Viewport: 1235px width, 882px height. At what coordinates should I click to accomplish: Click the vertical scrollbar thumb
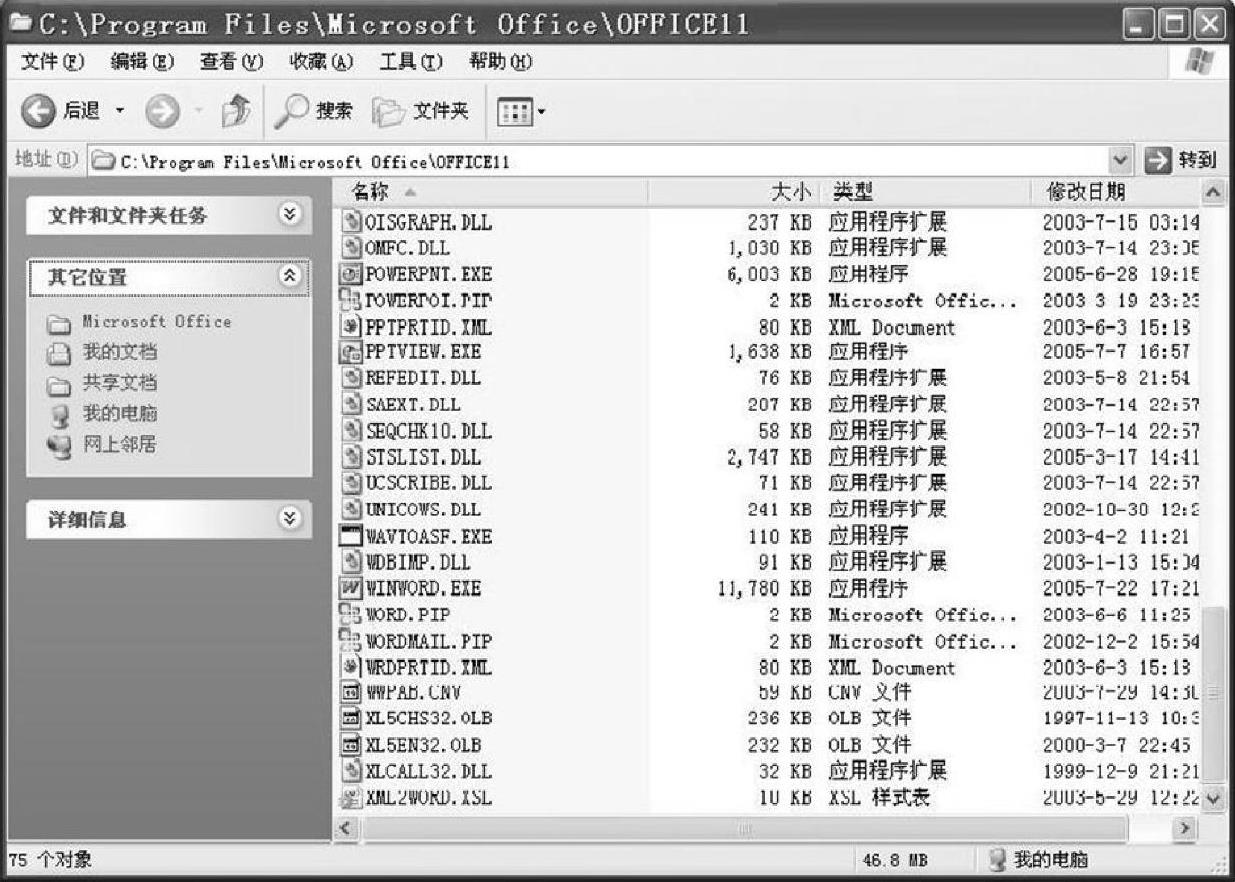(x=1213, y=693)
